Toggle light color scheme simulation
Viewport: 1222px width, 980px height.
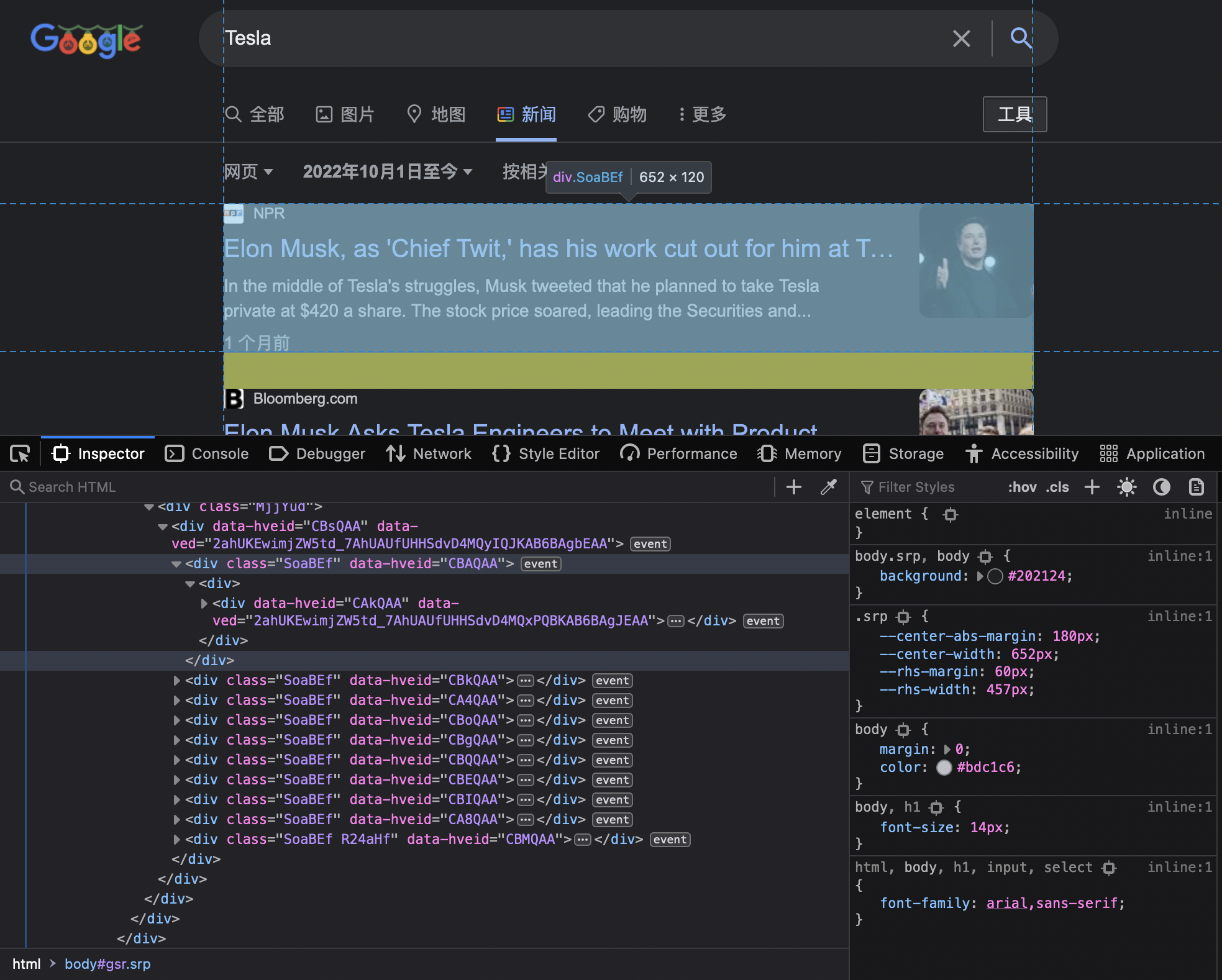tap(1126, 487)
